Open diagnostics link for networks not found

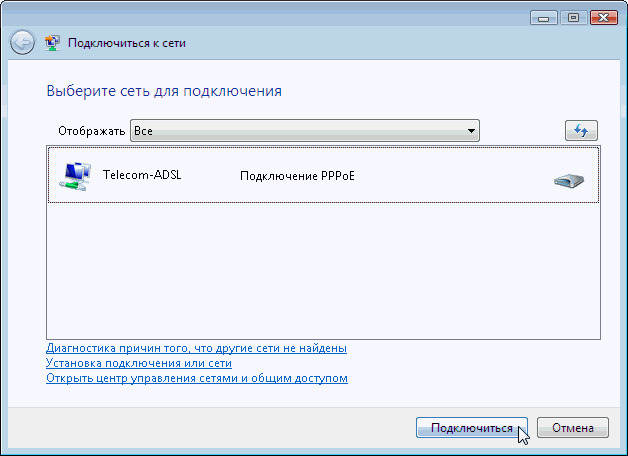[196, 348]
